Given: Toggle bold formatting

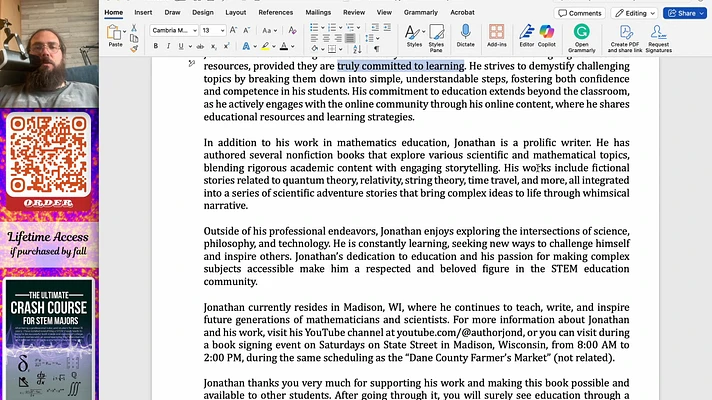Looking at the screenshot, I should tap(155, 46).
